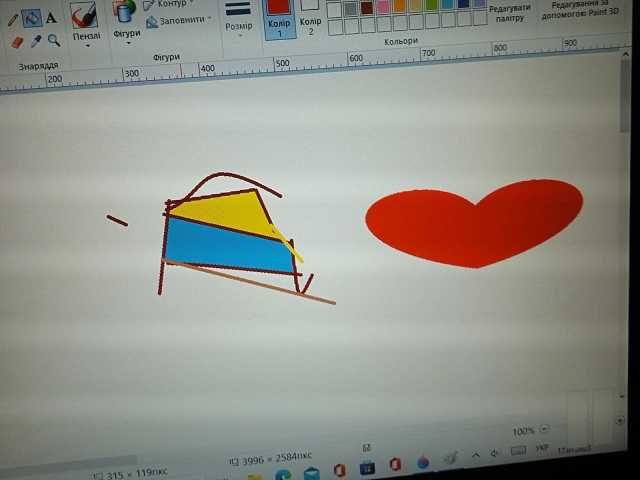Click the УКР language indicator in taskbar
Screen dimensions: 640x480
[x=543, y=450]
